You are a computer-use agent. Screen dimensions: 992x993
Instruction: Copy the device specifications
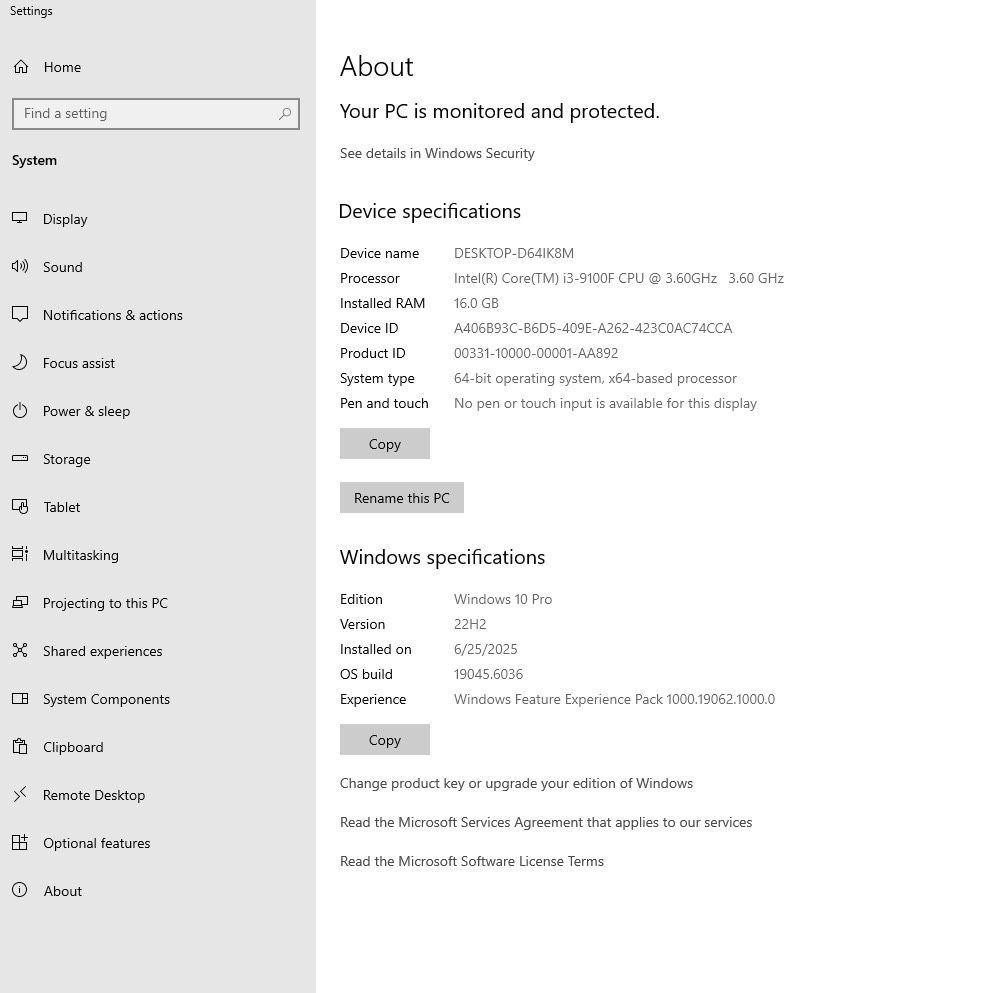tap(385, 443)
